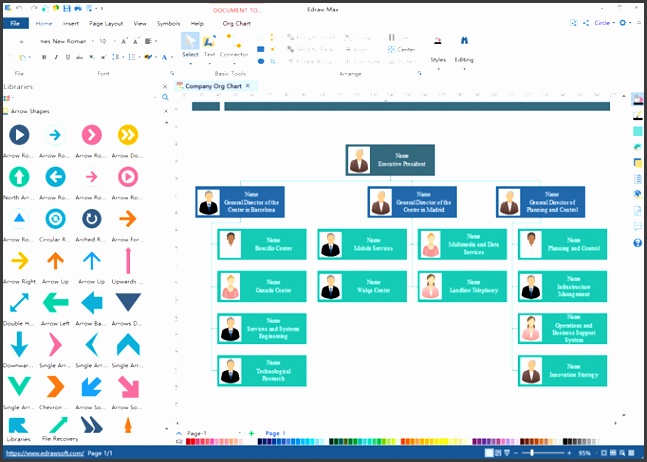Select the Arrow Double yellow circle shape
Viewport: 647px width, 462px height.
pyautogui.click(x=128, y=134)
